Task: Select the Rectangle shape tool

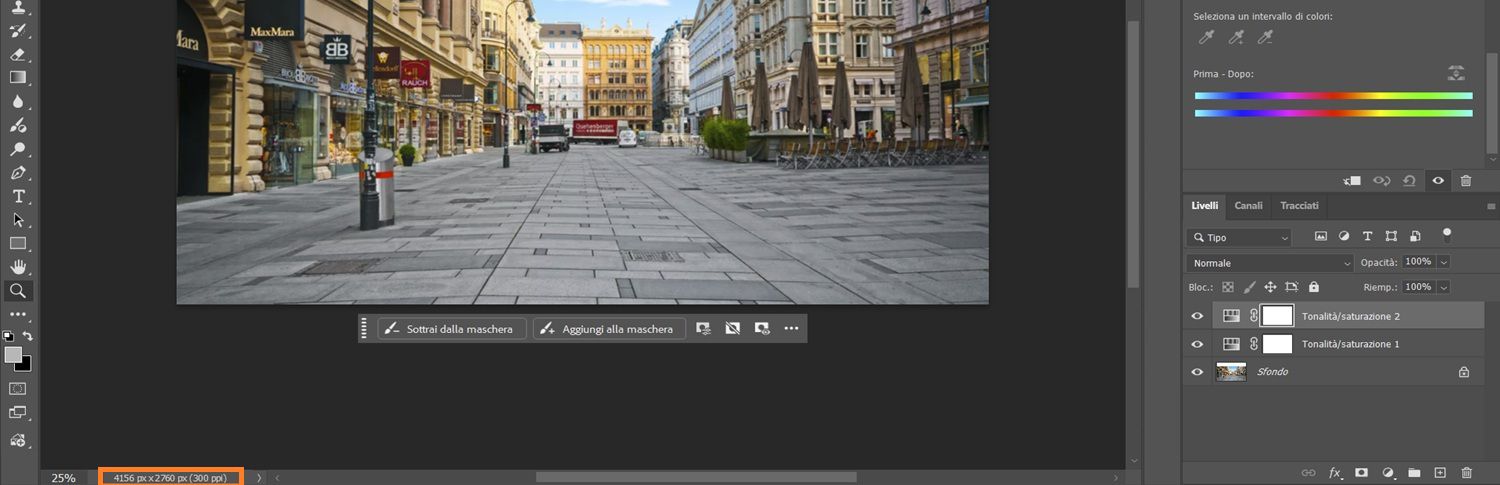Action: coord(18,243)
